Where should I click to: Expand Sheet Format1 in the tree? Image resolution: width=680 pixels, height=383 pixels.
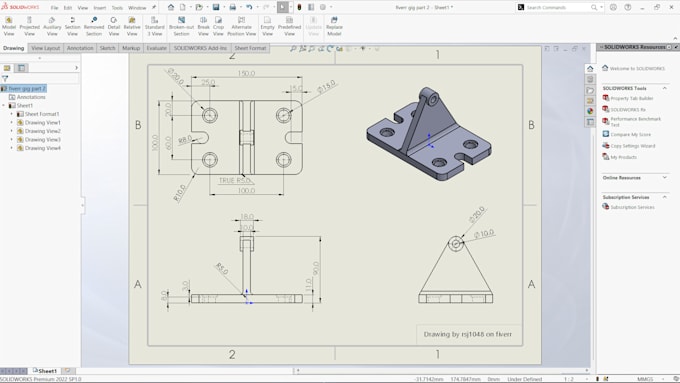[11, 114]
